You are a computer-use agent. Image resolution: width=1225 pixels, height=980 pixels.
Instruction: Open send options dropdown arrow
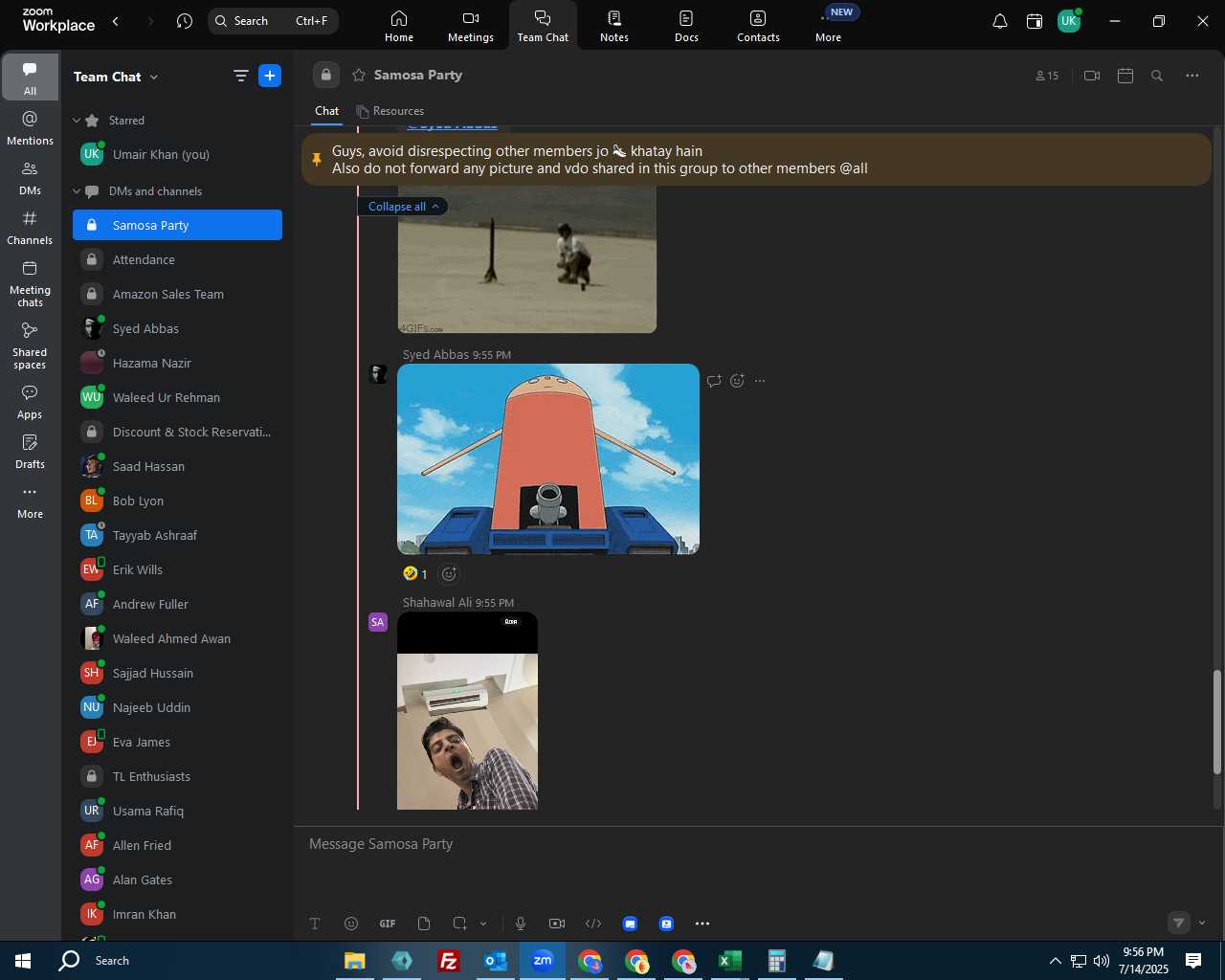pyautogui.click(x=1202, y=924)
